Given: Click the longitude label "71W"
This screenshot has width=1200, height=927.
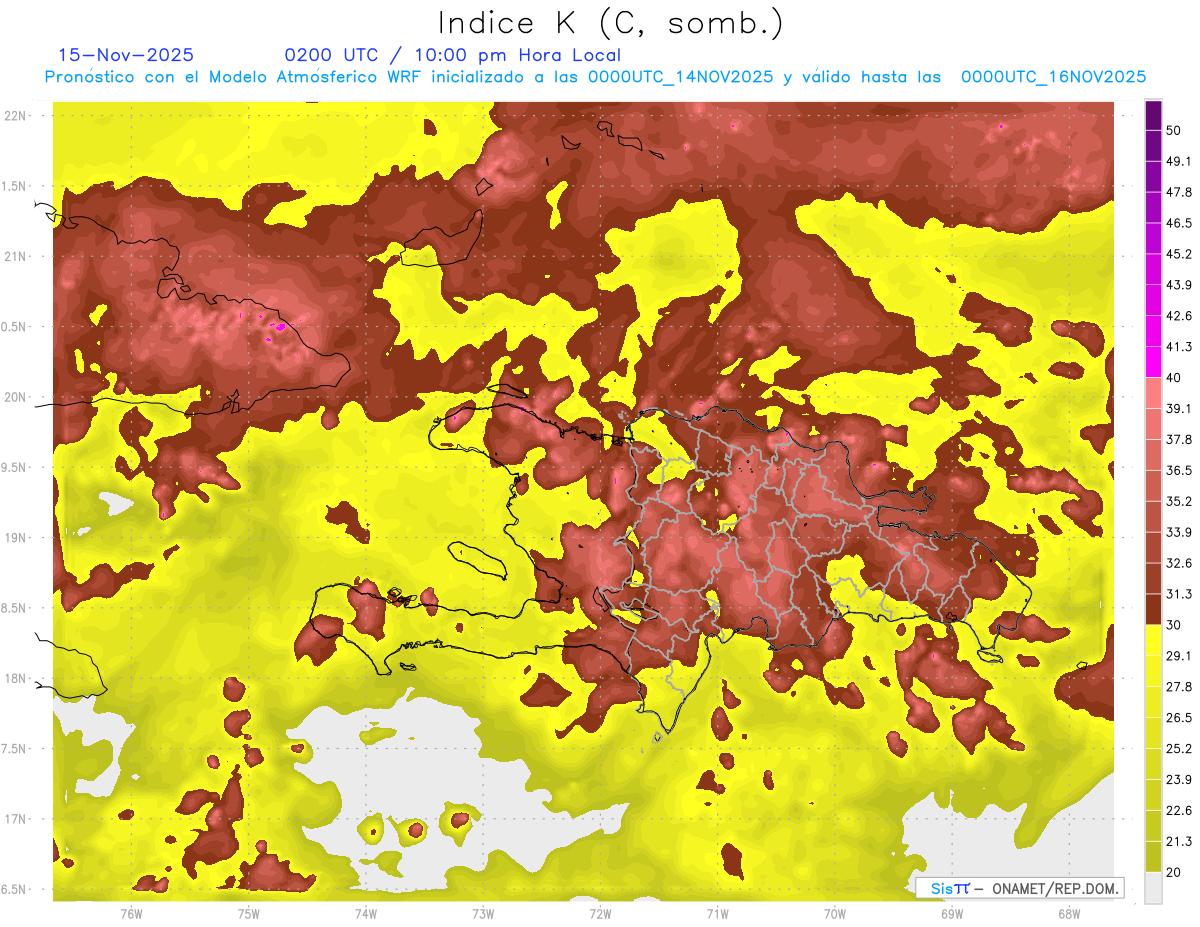Looking at the screenshot, I should pos(717,914).
